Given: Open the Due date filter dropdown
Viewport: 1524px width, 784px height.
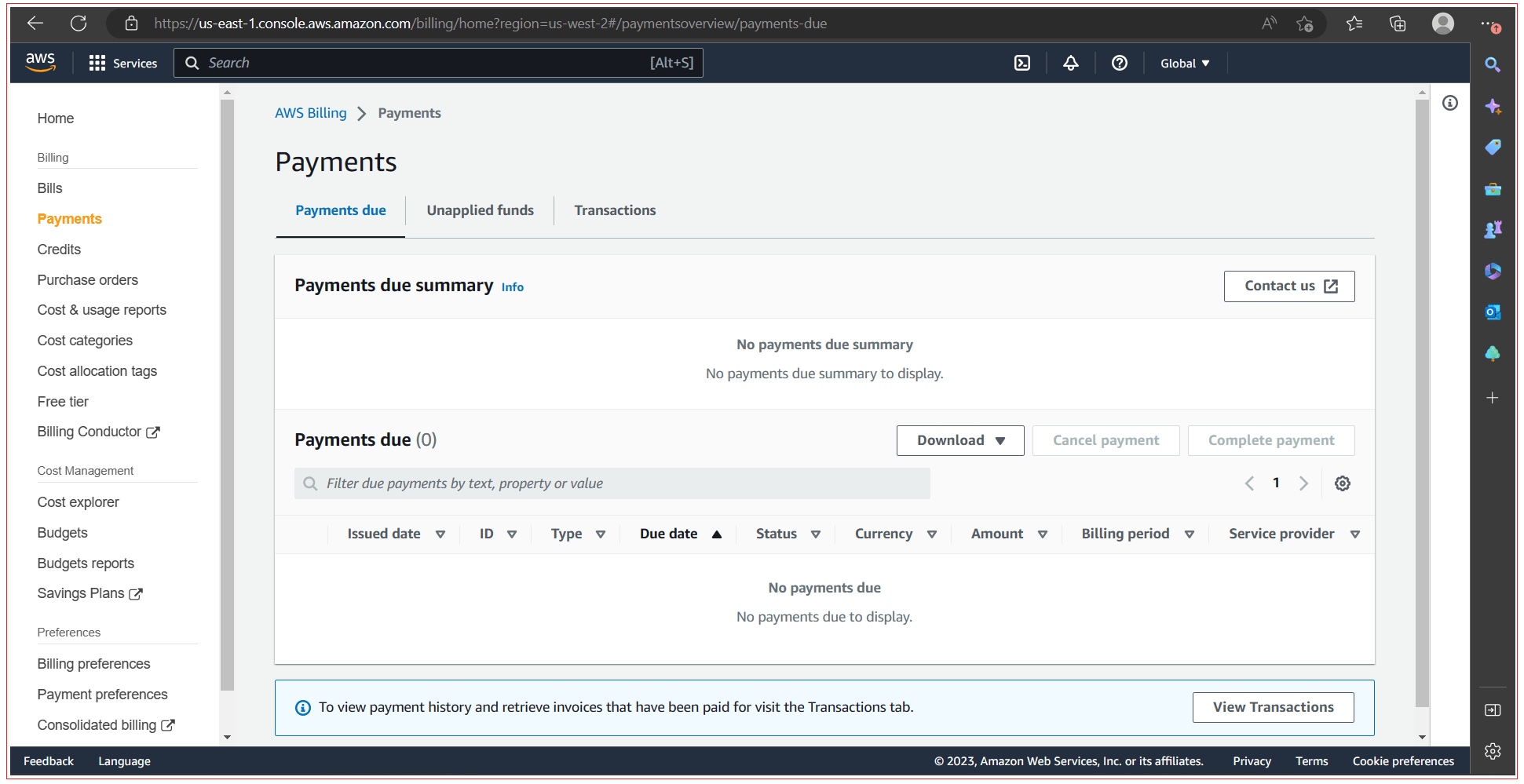Looking at the screenshot, I should pyautogui.click(x=716, y=534).
